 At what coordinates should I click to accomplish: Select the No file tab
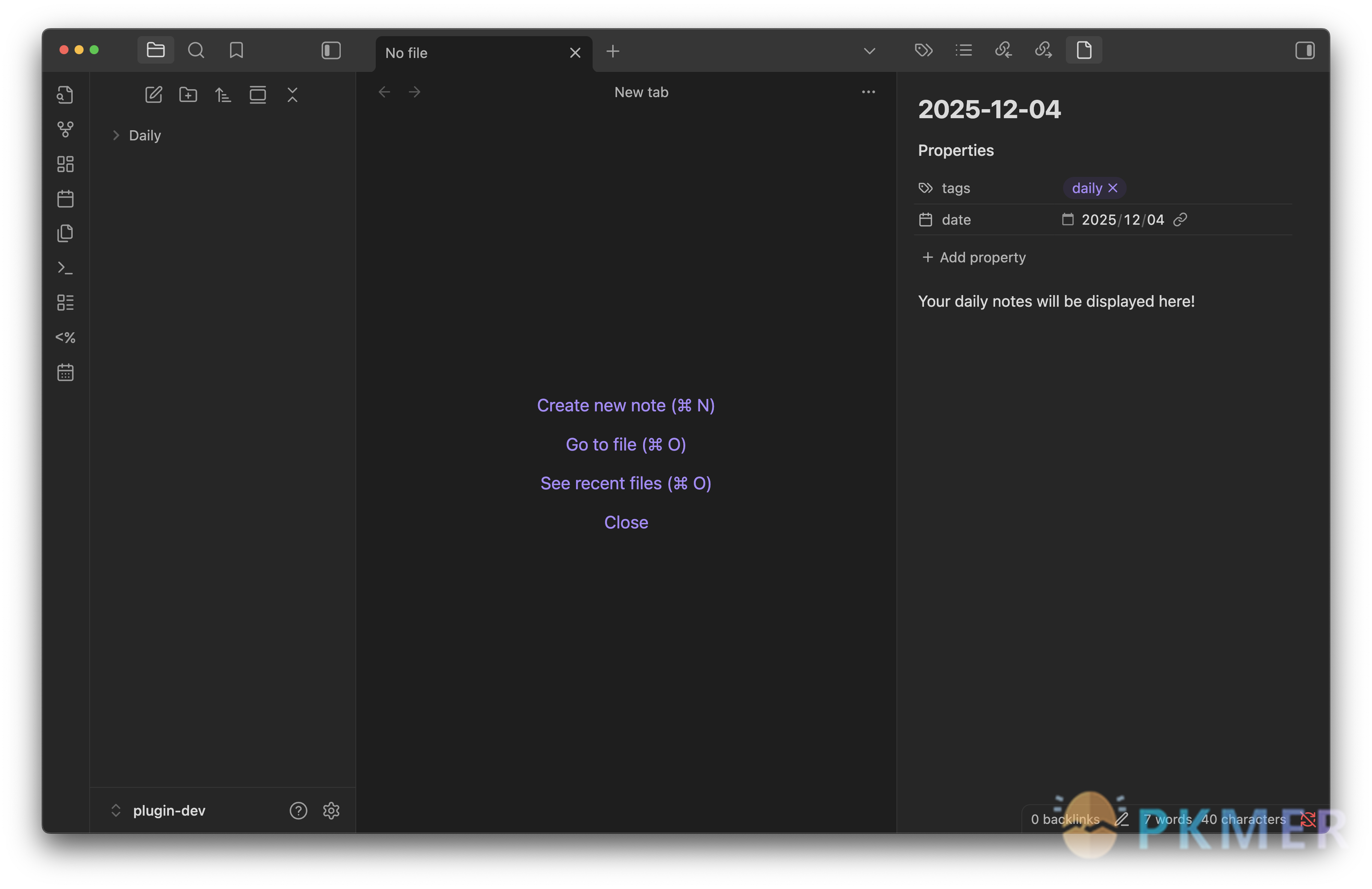[483, 53]
